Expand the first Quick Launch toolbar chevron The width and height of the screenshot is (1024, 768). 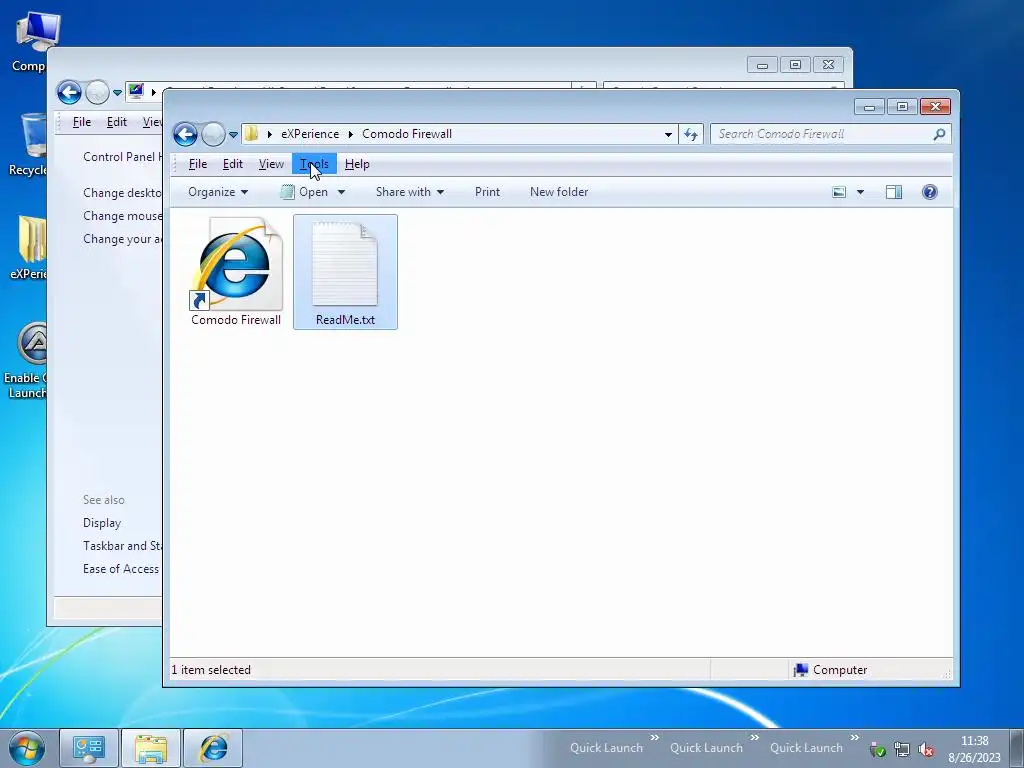click(654, 737)
